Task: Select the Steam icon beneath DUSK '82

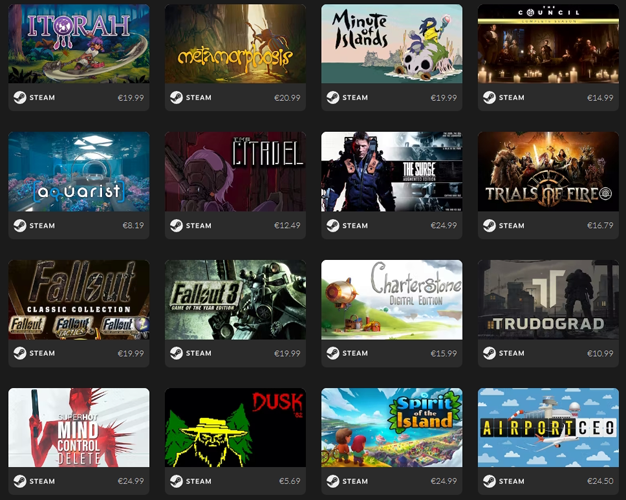Action: click(176, 482)
